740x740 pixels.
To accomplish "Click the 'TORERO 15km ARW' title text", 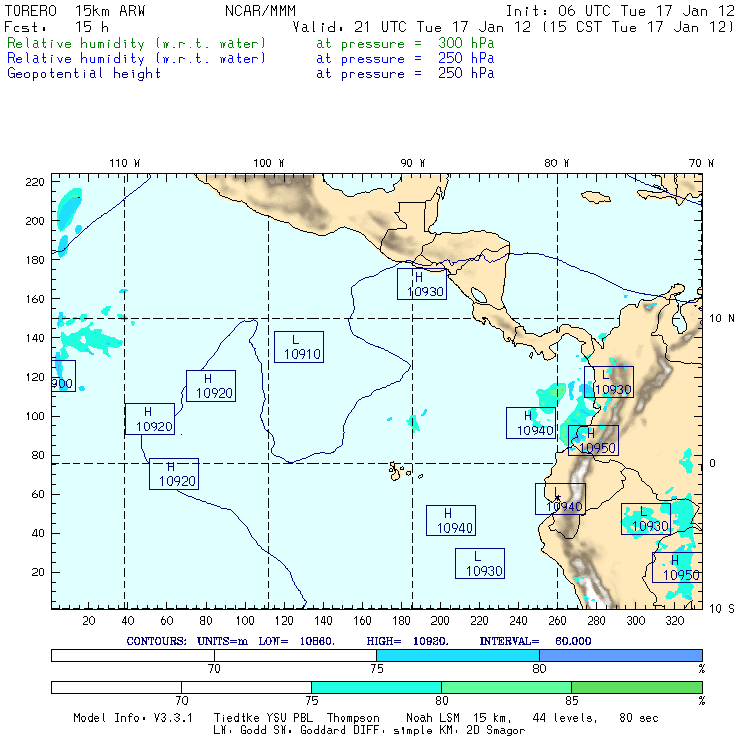I will (x=75, y=11).
